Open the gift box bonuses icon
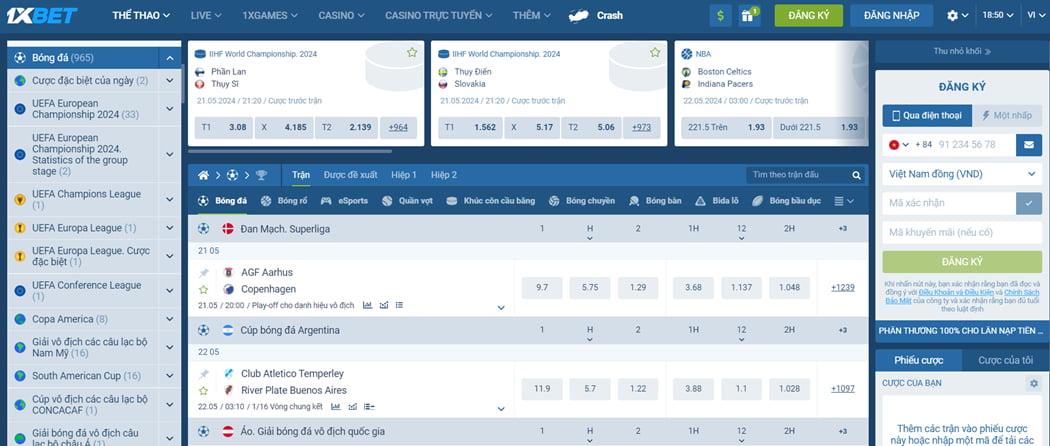Image resolution: width=1050 pixels, height=446 pixels. click(747, 15)
